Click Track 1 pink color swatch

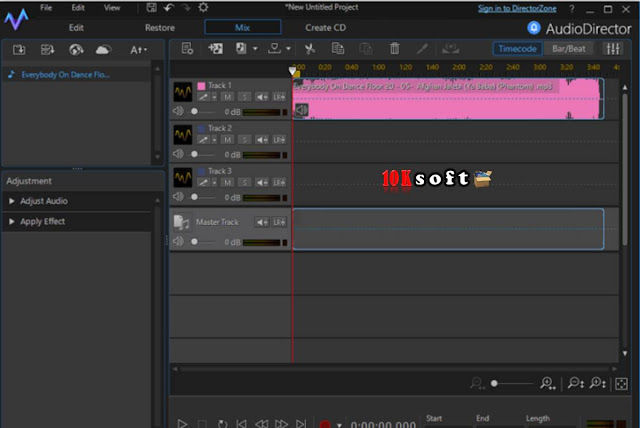[x=201, y=86]
